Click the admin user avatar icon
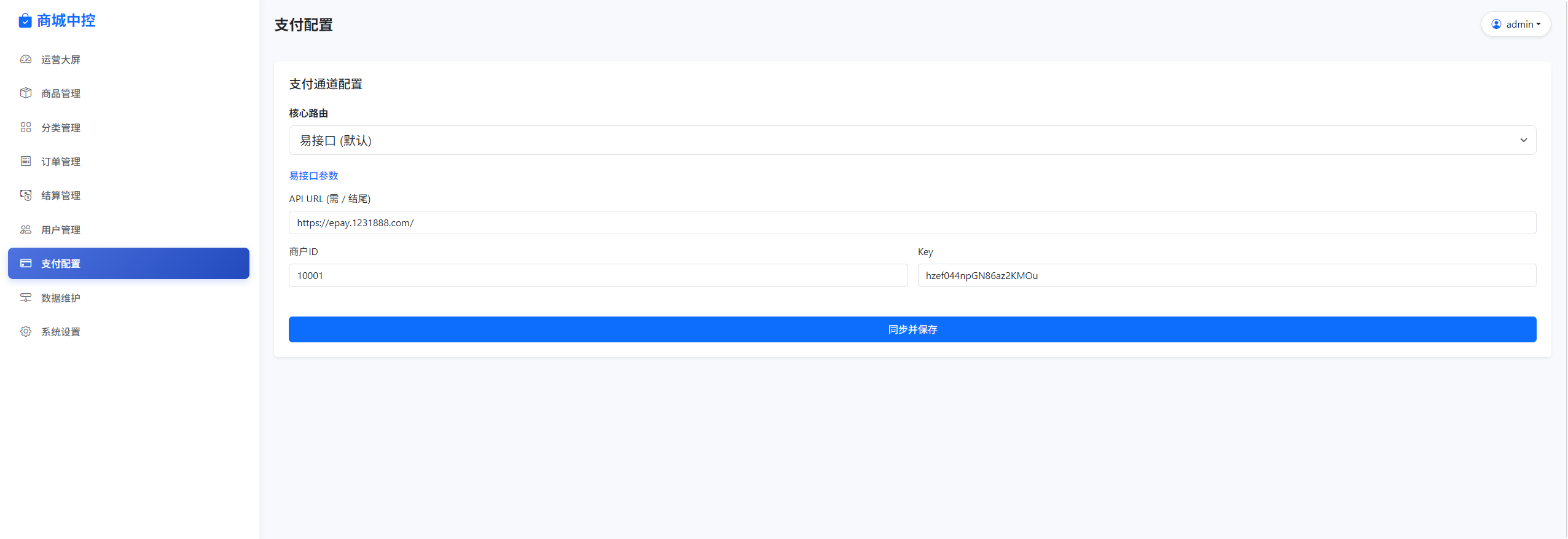Image resolution: width=1568 pixels, height=539 pixels. (x=1496, y=24)
